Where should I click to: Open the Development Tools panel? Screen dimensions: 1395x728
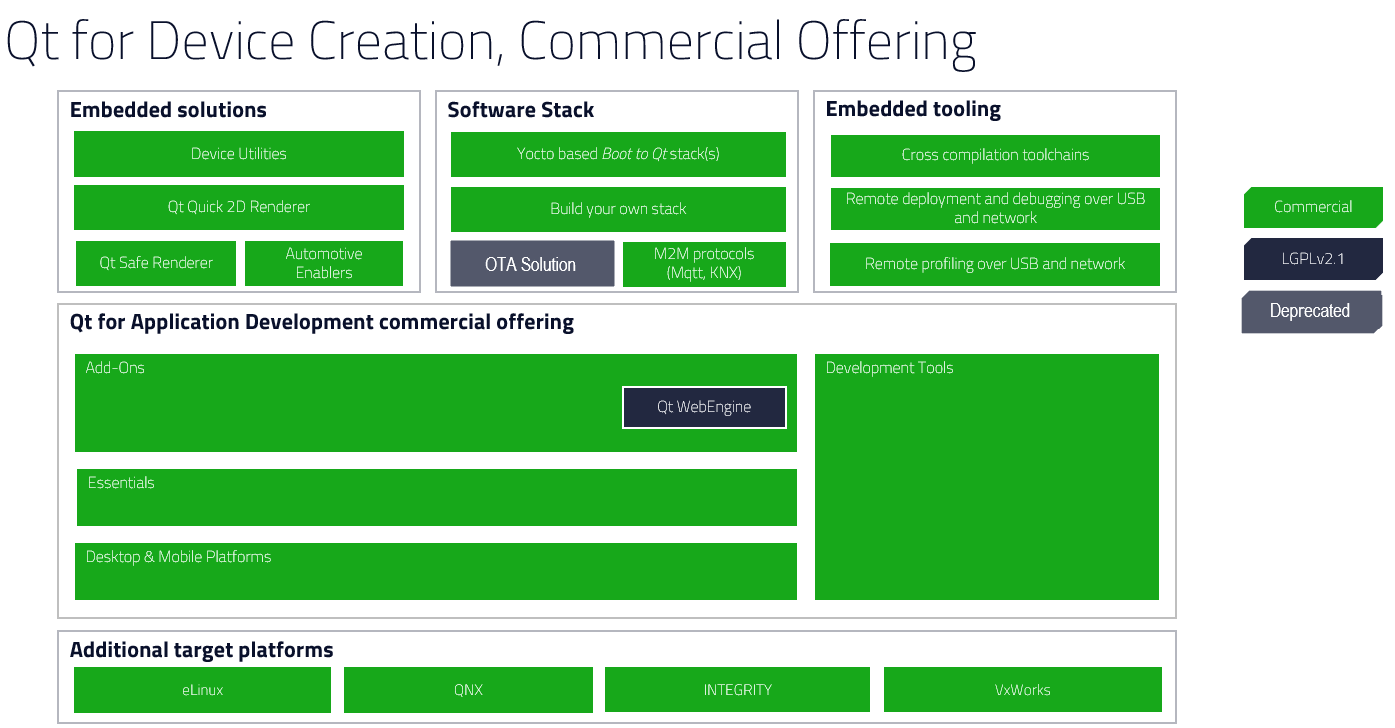(986, 477)
